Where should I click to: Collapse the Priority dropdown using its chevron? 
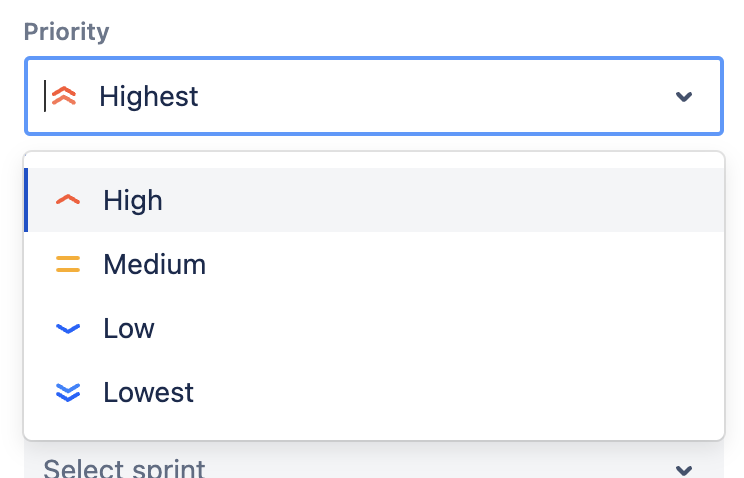coord(684,97)
